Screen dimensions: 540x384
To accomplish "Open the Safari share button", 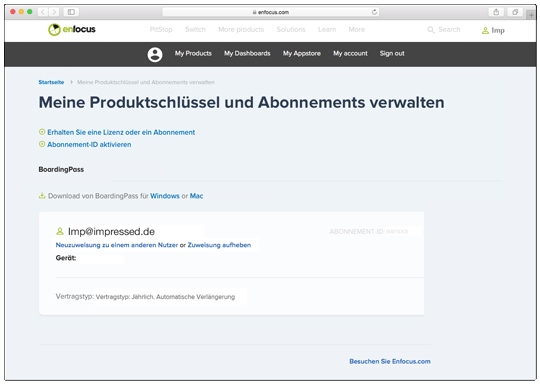I will [496, 12].
